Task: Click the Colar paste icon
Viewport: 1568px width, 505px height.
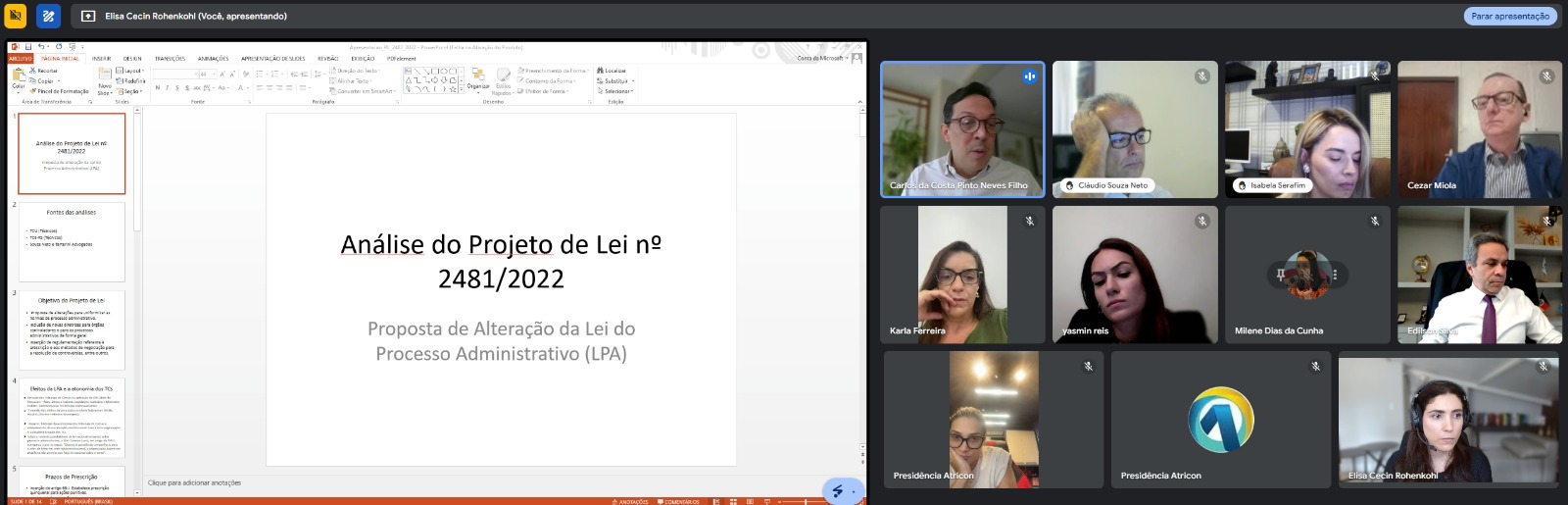Action: pos(18,76)
